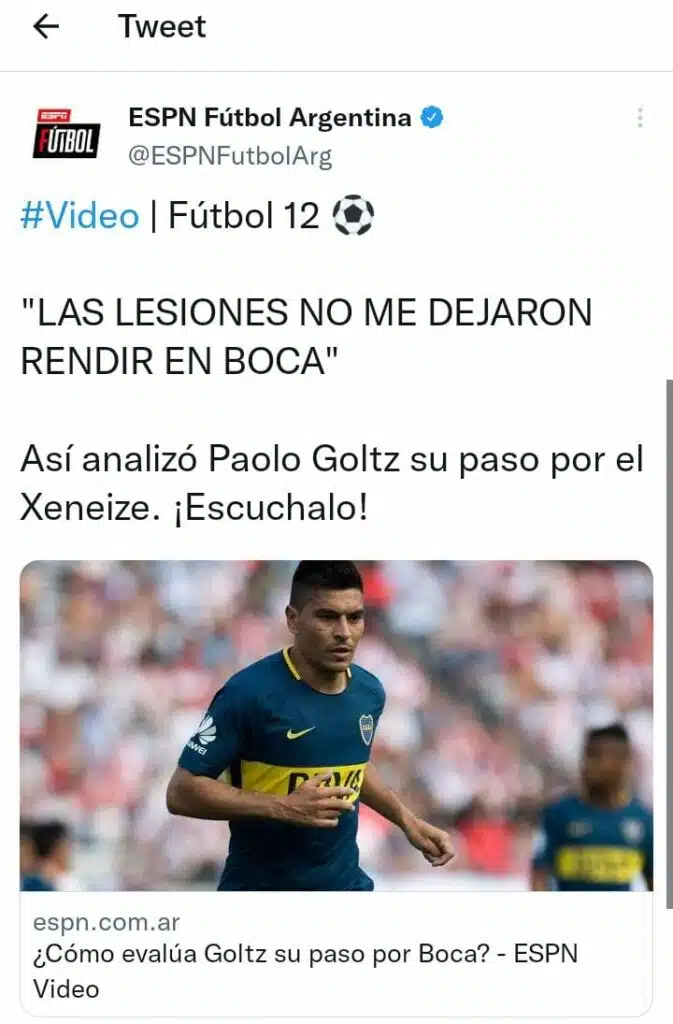
Task: Open the ESPN Fútbol Argentina display name
Action: tap(270, 118)
